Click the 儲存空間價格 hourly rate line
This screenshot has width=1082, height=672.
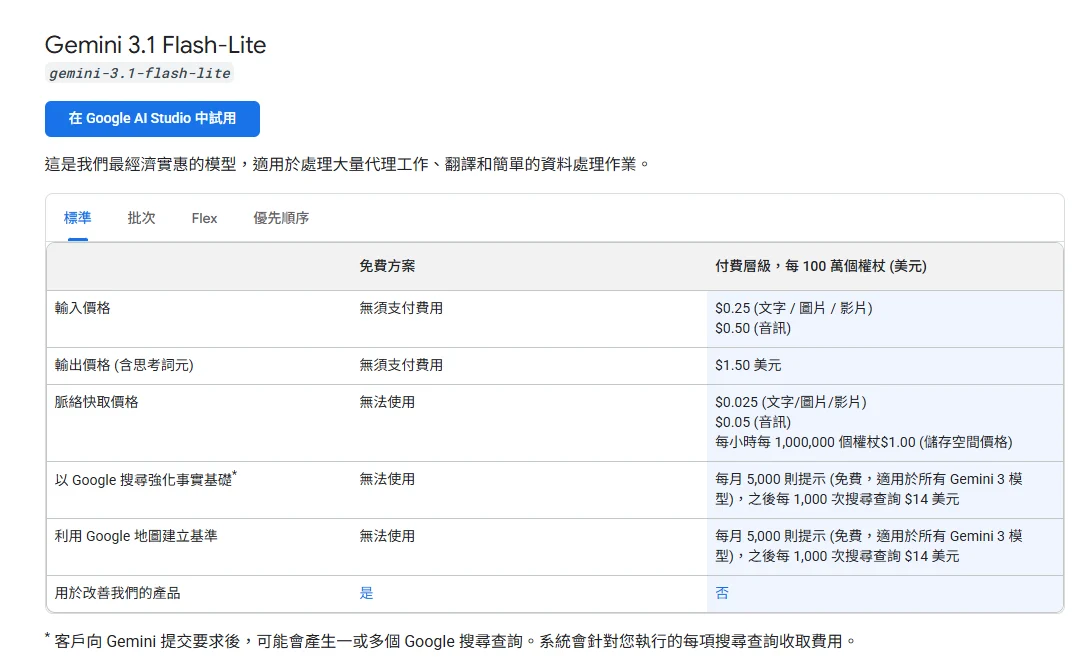pyautogui.click(x=864, y=442)
